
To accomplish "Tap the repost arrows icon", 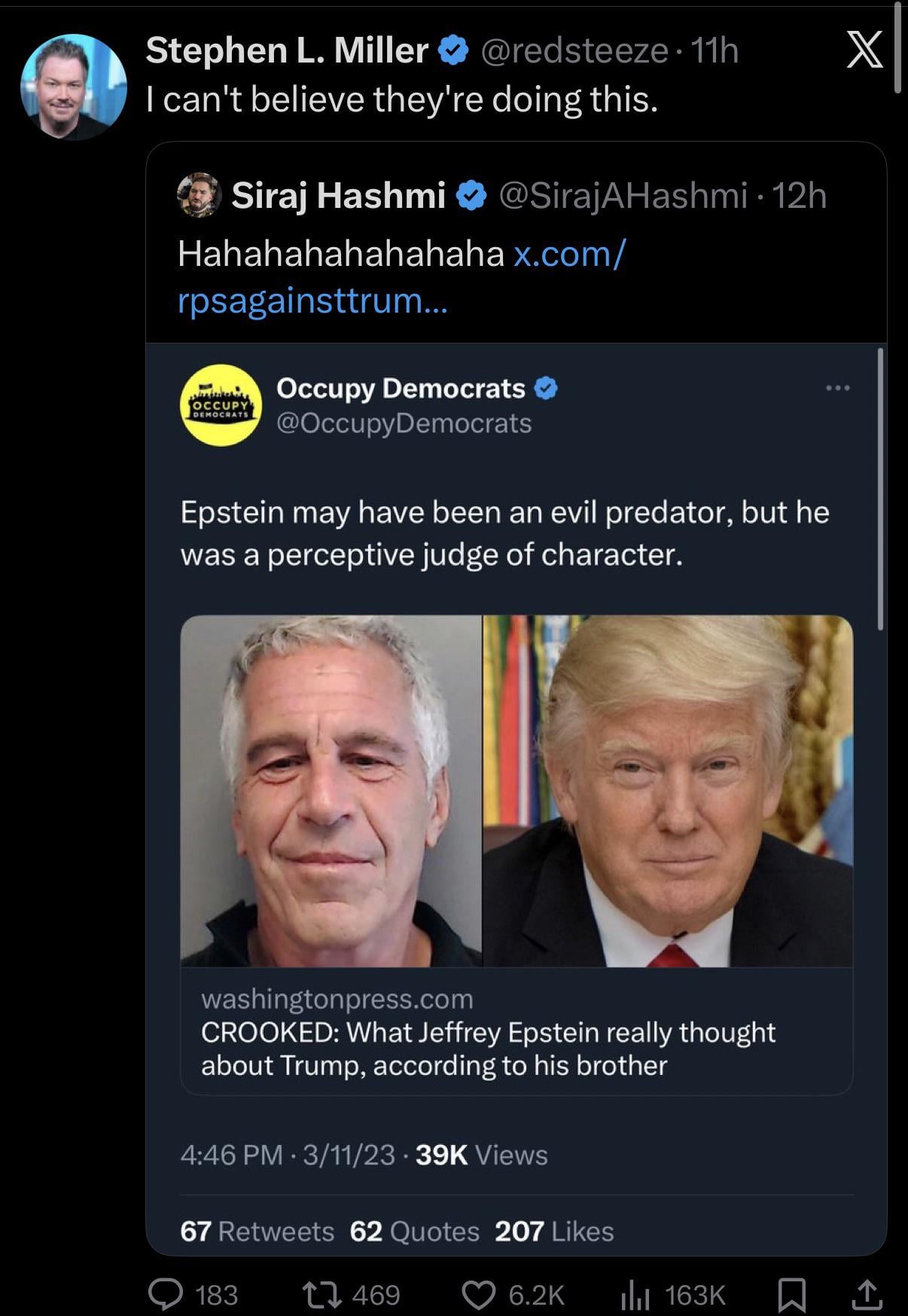I will point(322,1294).
